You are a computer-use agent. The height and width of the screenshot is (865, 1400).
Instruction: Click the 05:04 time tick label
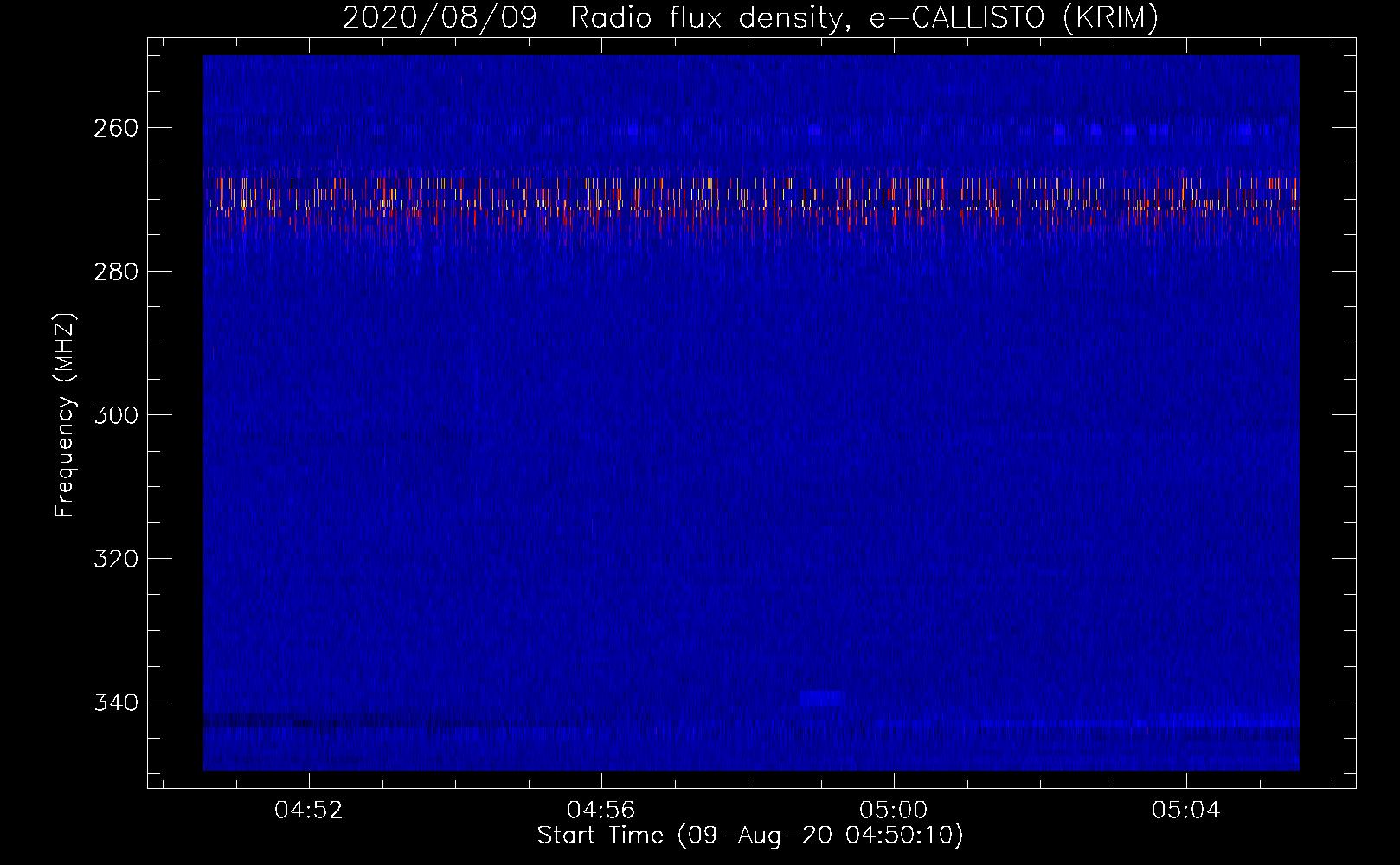click(x=1185, y=811)
